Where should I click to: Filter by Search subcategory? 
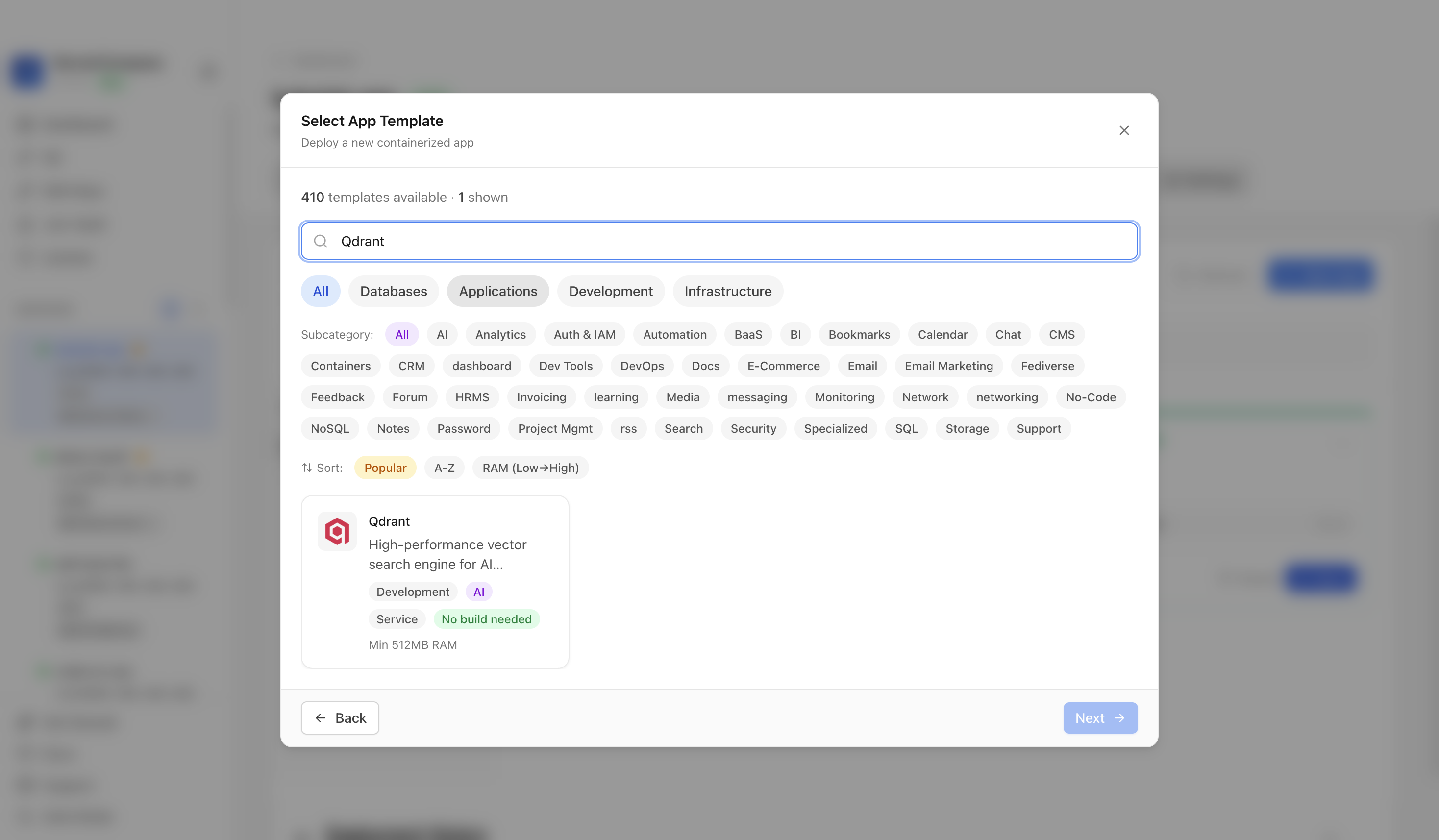click(684, 429)
